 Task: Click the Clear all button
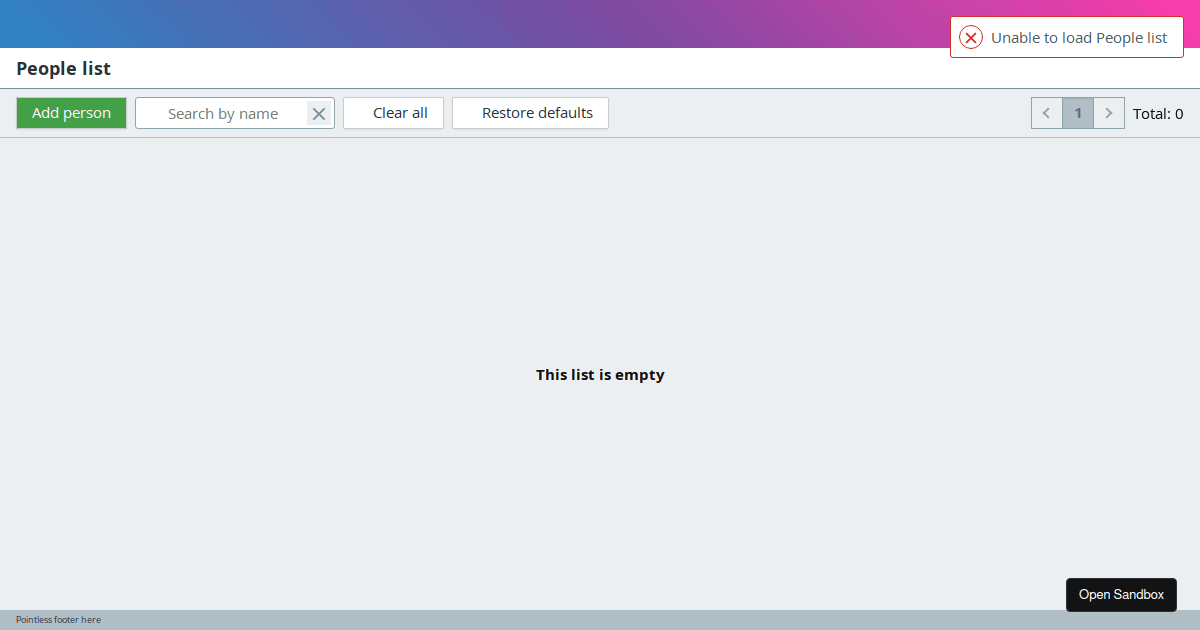pyautogui.click(x=393, y=113)
